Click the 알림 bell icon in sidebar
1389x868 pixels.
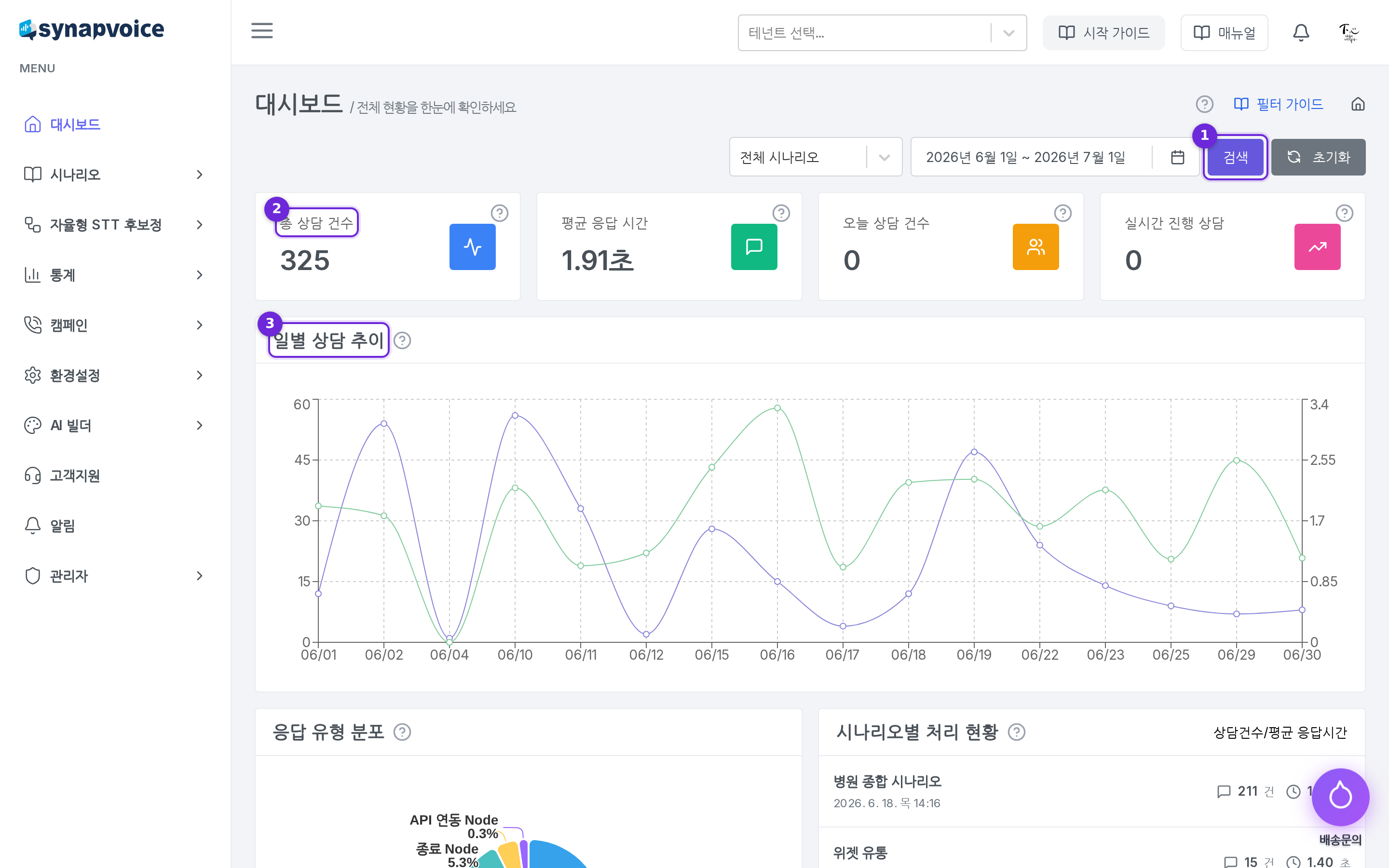pos(33,526)
